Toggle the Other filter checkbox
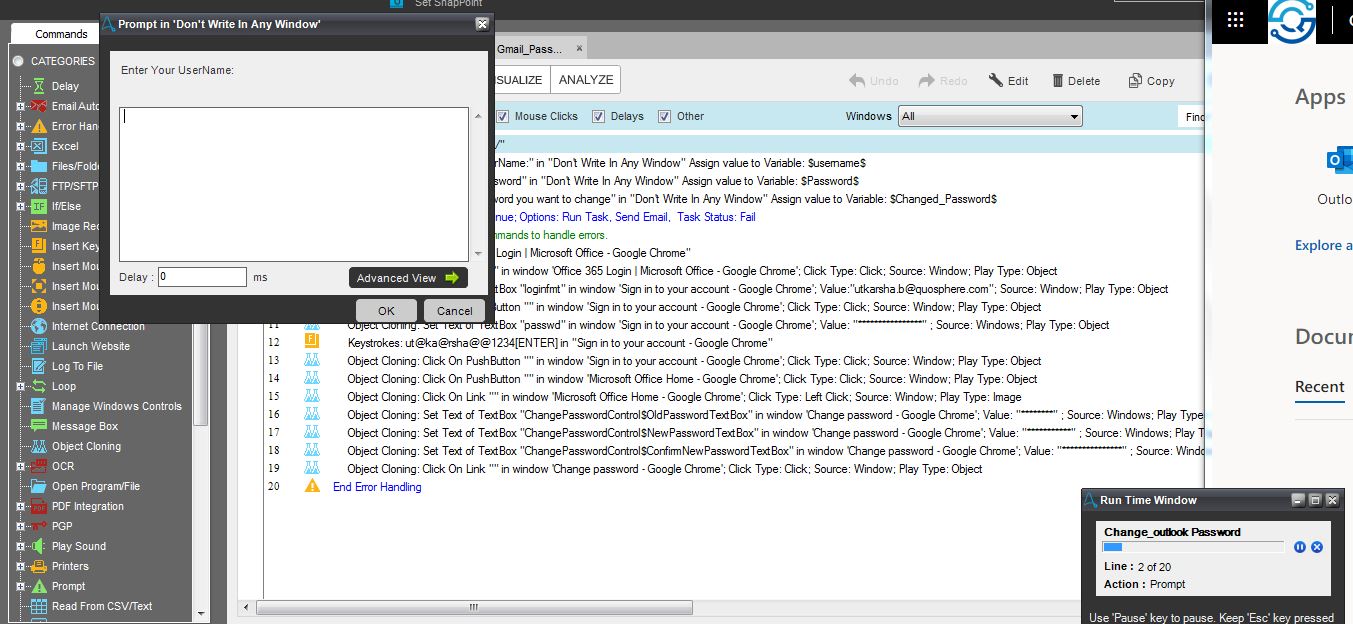This screenshot has width=1353, height=624. 664,116
